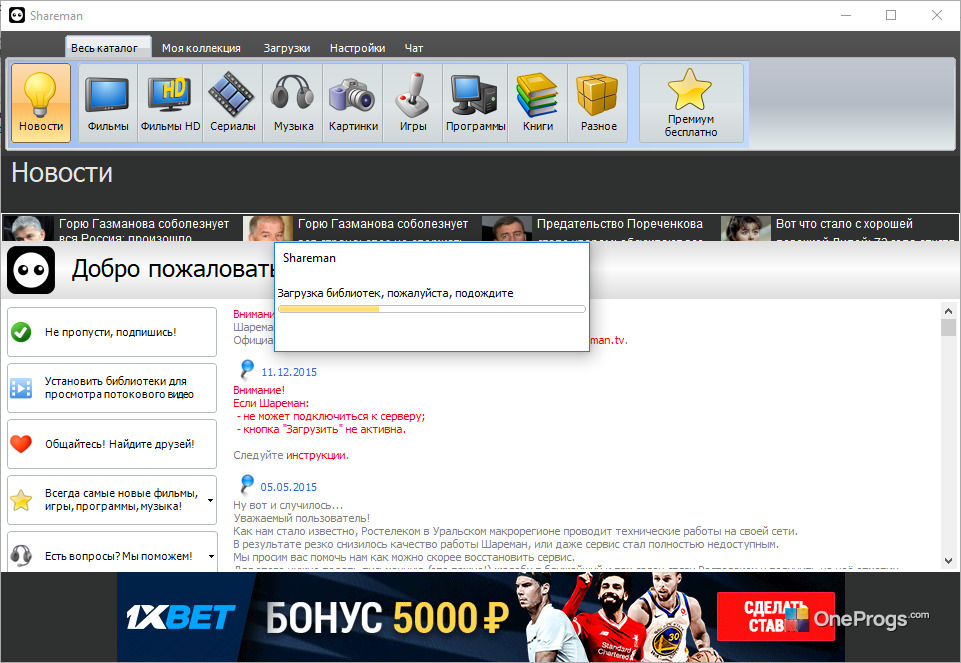Expand the arrow on Есть вопросы? Мы поможем!

211,556
